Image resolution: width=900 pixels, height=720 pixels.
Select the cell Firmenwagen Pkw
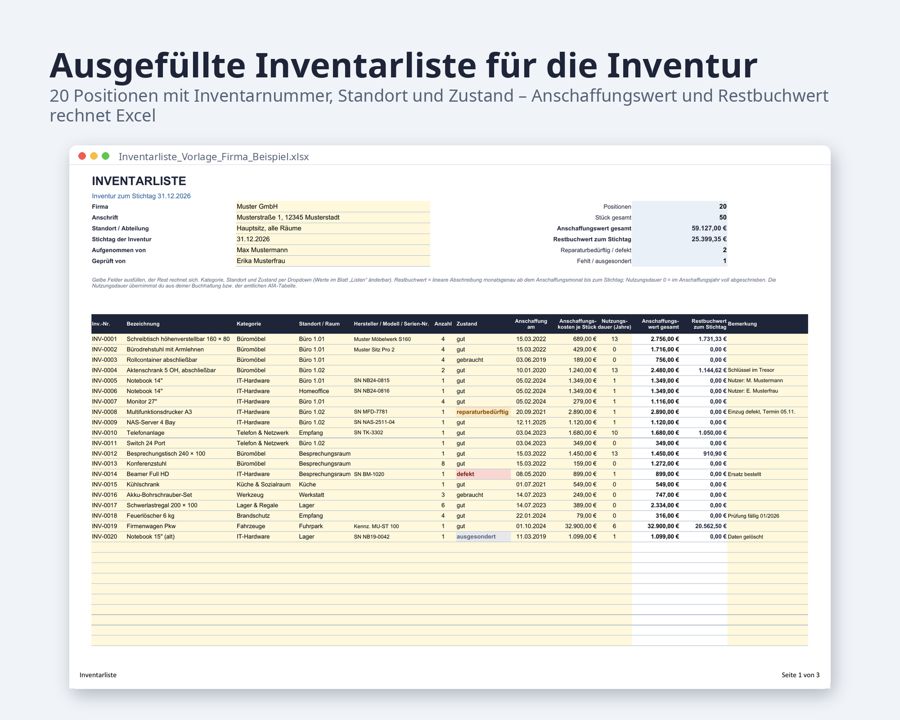tap(151, 526)
